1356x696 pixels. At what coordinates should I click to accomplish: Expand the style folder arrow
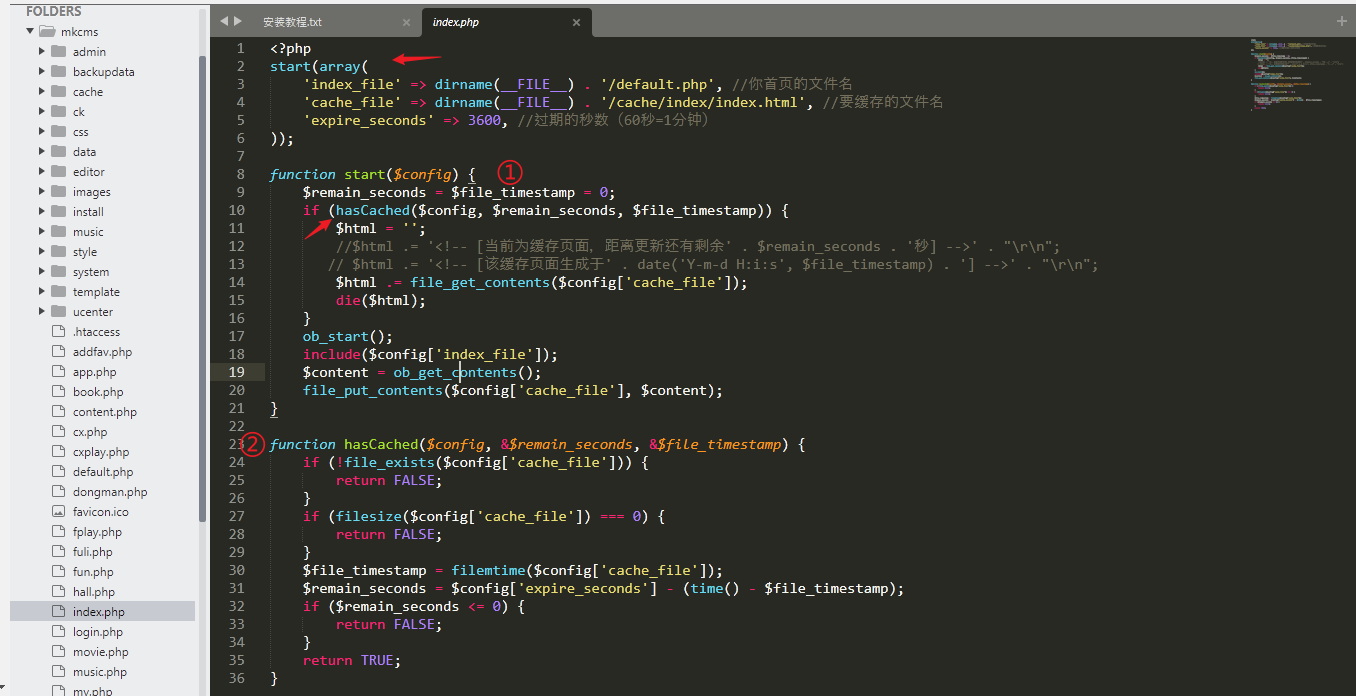(42, 252)
